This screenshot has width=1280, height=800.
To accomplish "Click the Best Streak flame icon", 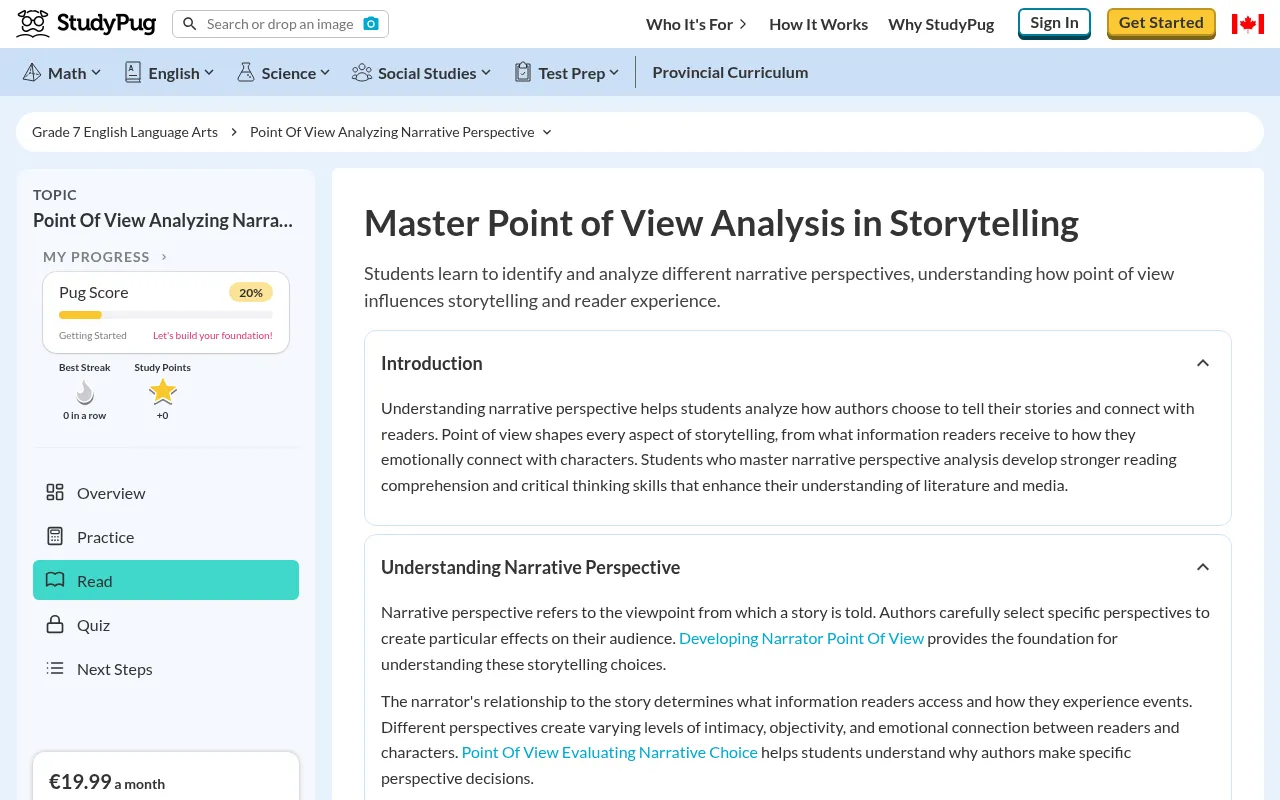I will [x=85, y=391].
